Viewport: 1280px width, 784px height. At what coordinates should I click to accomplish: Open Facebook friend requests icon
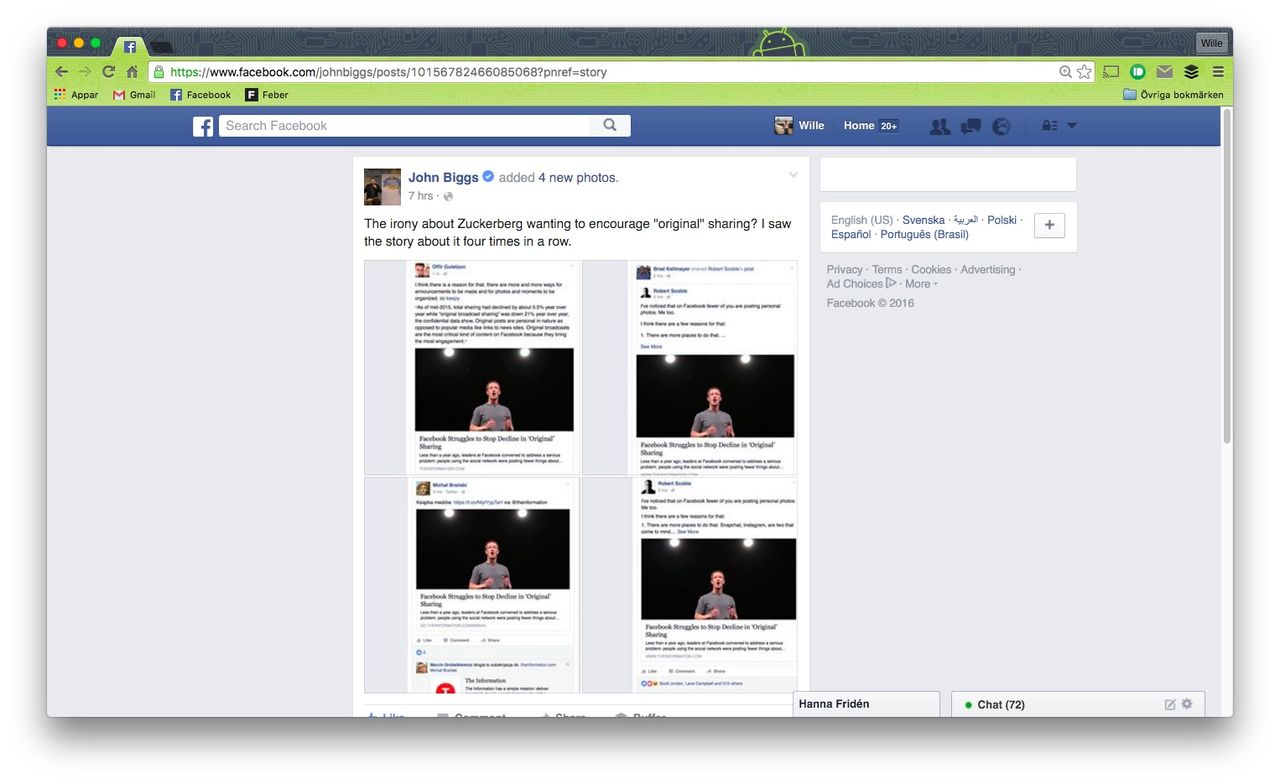(940, 126)
